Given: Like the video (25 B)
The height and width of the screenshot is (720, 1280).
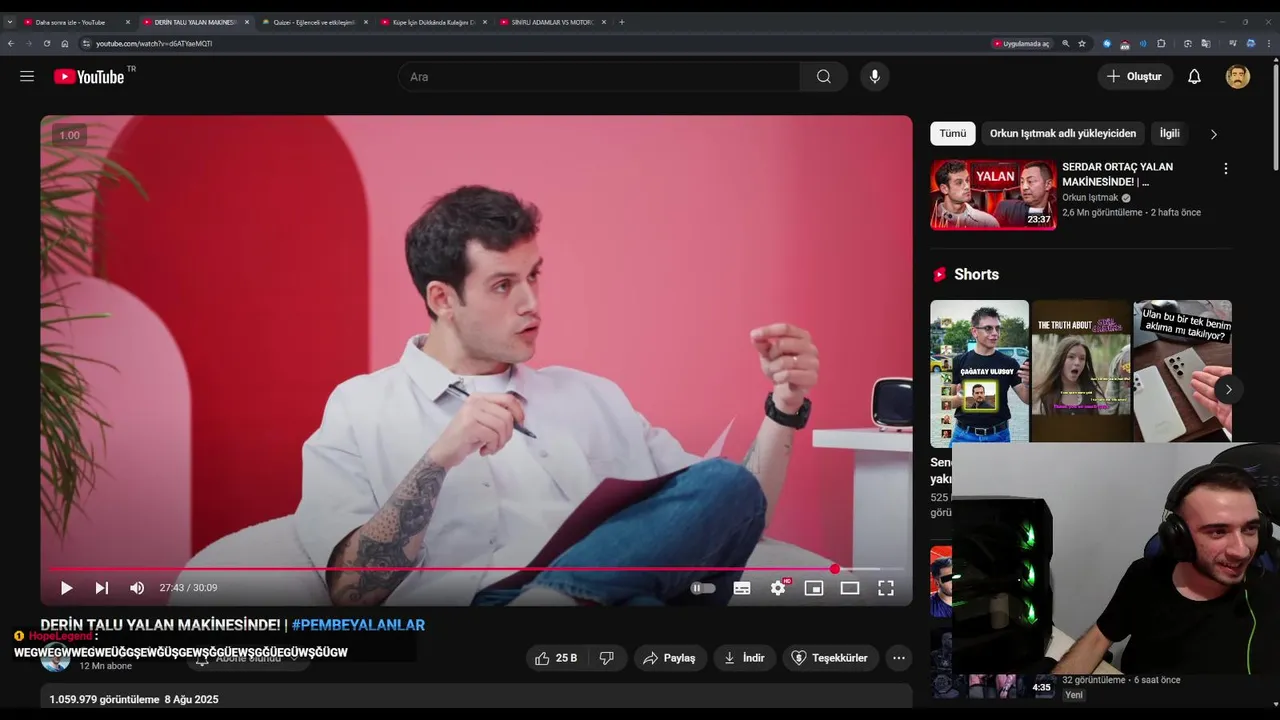Looking at the screenshot, I should [x=556, y=658].
